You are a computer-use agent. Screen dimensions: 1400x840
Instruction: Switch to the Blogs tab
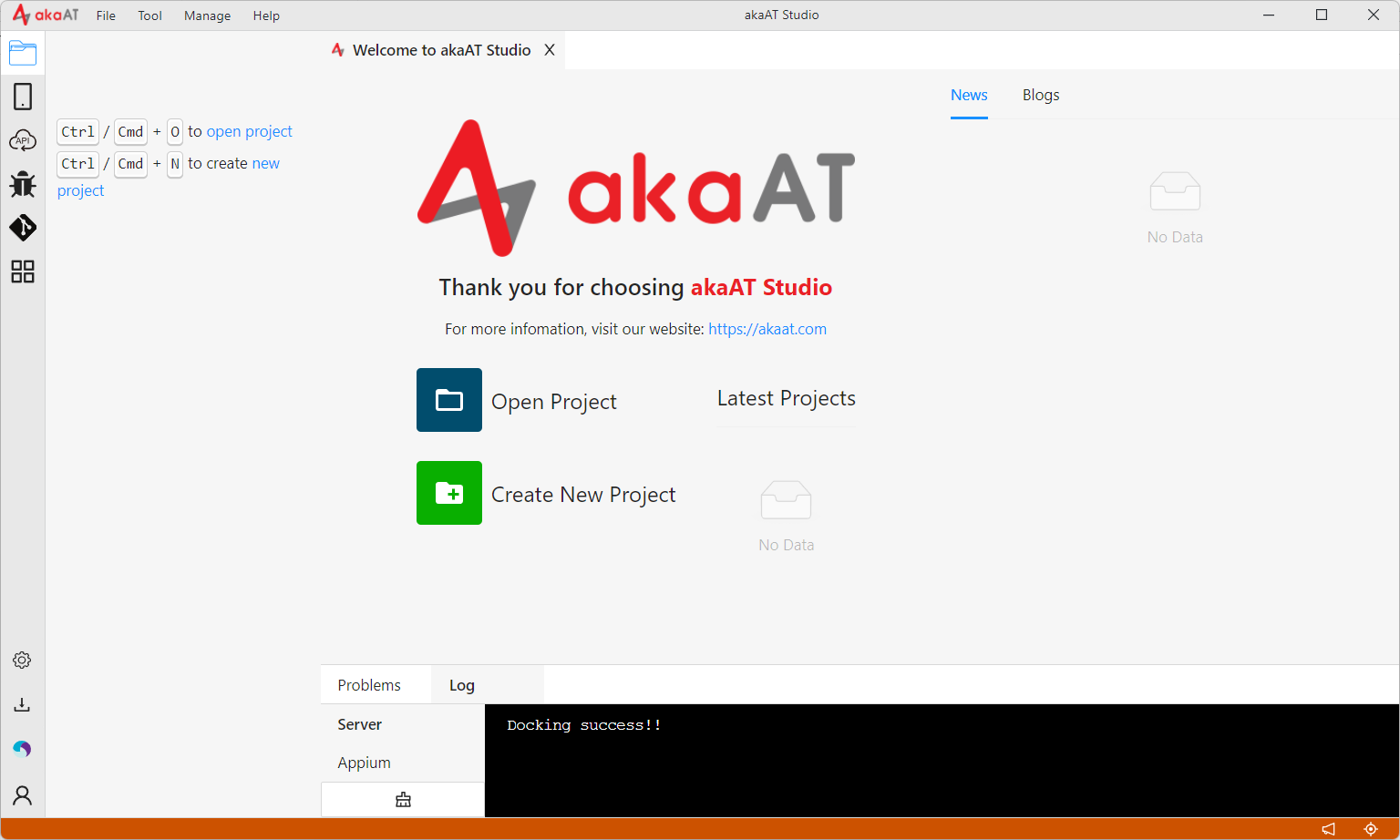[1041, 95]
